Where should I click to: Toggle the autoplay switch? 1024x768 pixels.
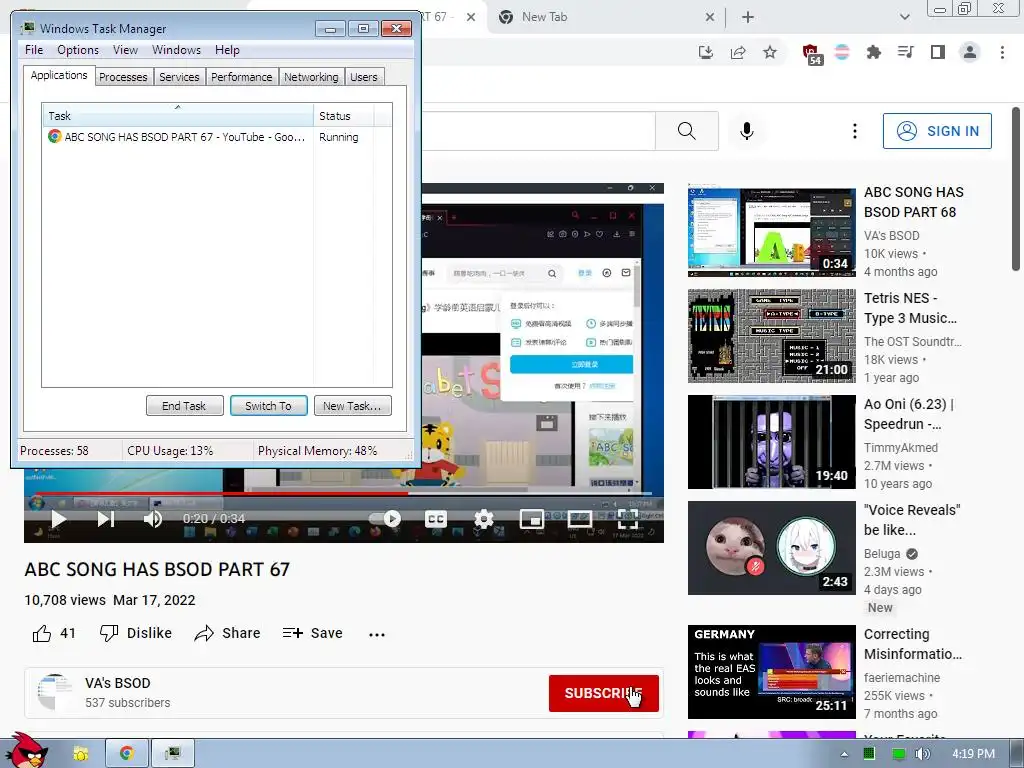[385, 519]
